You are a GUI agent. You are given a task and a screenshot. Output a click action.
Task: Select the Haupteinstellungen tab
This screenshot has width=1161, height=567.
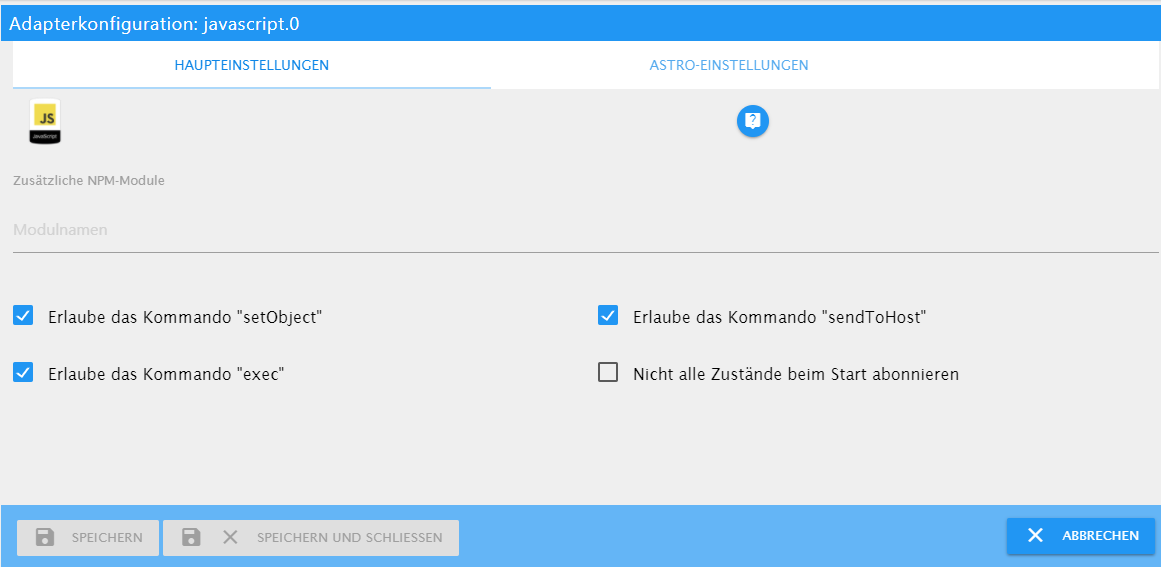click(252, 65)
